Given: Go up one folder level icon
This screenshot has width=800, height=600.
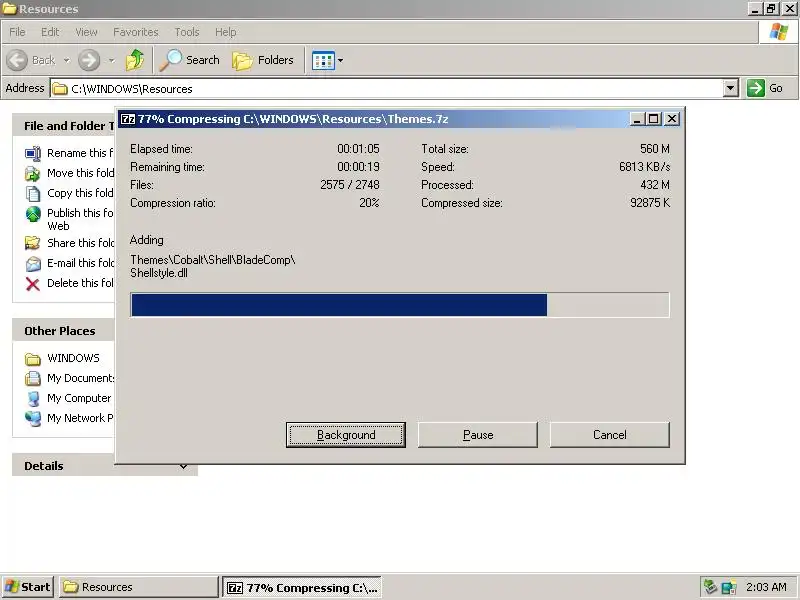Looking at the screenshot, I should tap(135, 60).
